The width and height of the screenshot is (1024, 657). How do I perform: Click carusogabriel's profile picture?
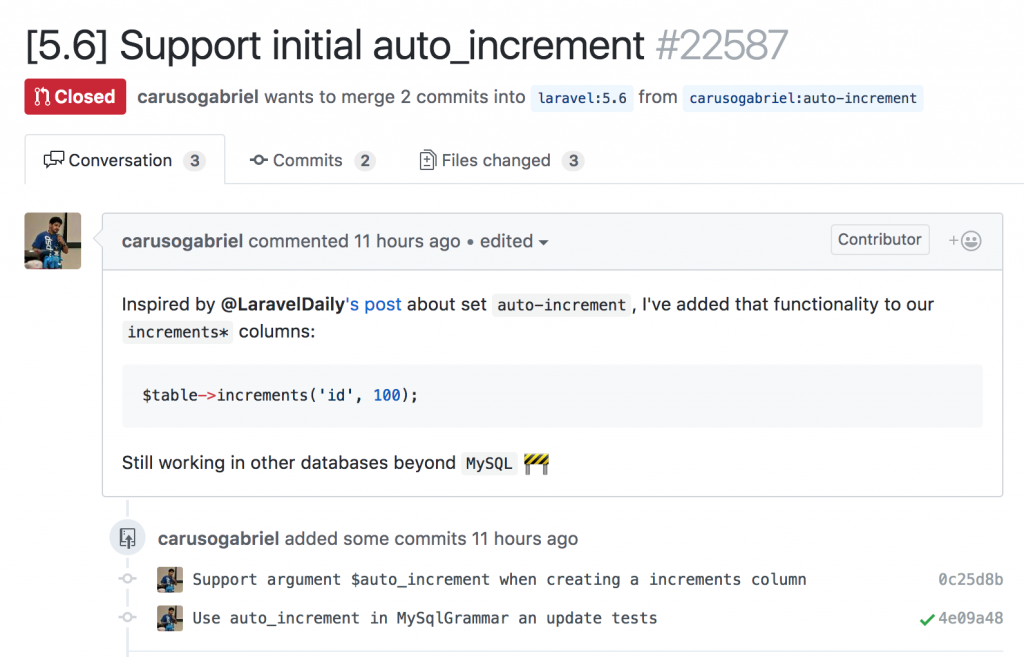pyautogui.click(x=52, y=240)
